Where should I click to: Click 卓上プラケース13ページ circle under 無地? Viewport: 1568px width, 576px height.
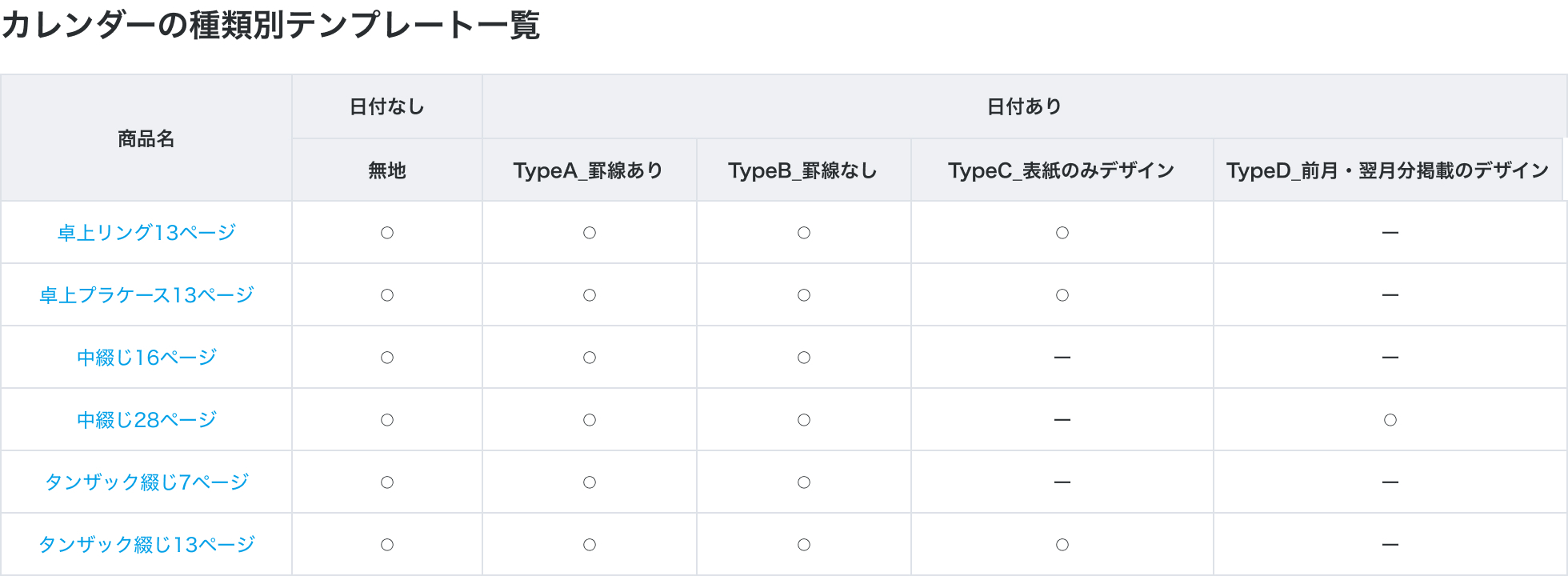coord(387,295)
